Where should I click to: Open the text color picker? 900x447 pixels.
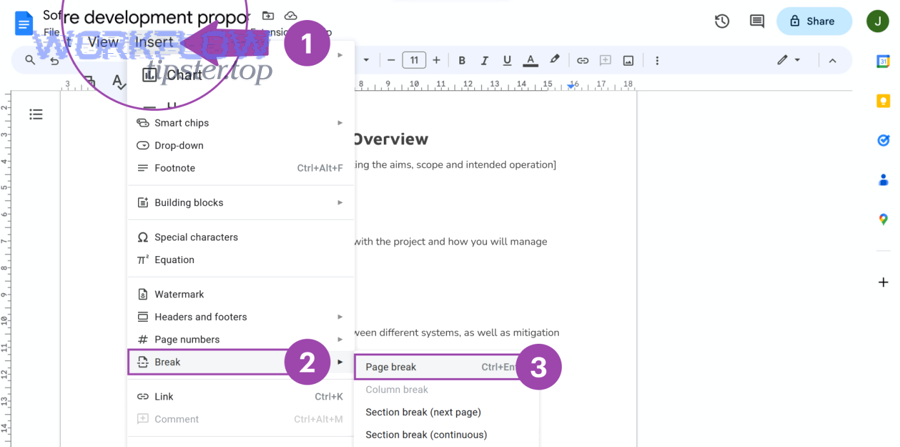pos(530,60)
